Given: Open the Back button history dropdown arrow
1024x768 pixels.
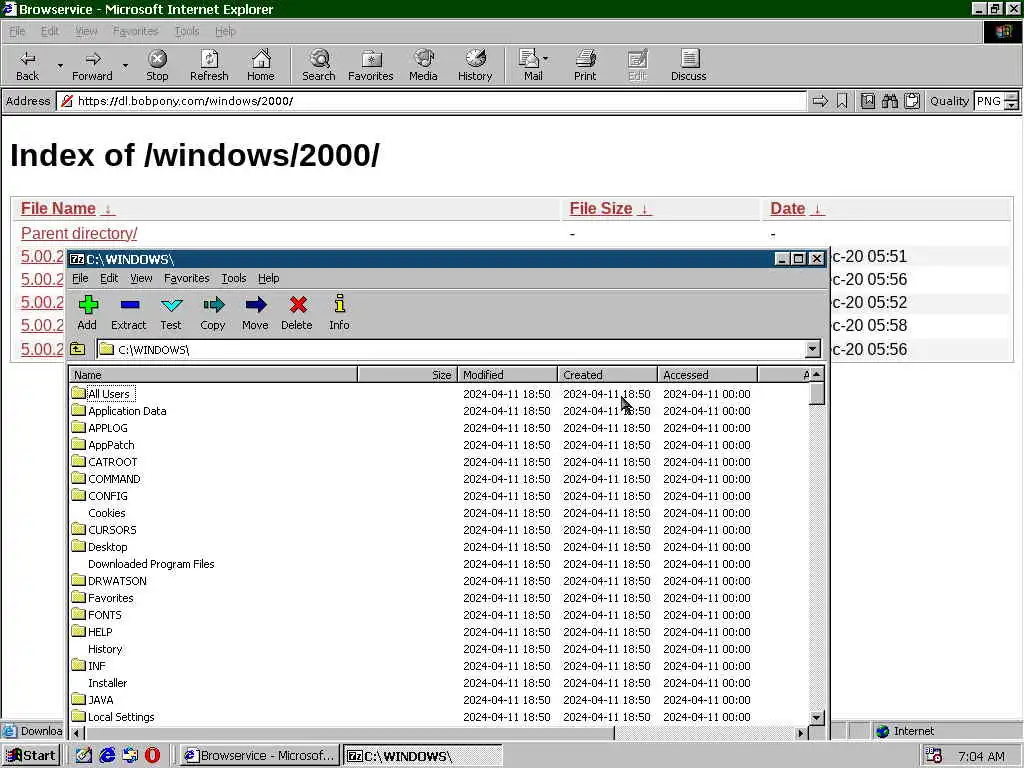Looking at the screenshot, I should [x=60, y=65].
